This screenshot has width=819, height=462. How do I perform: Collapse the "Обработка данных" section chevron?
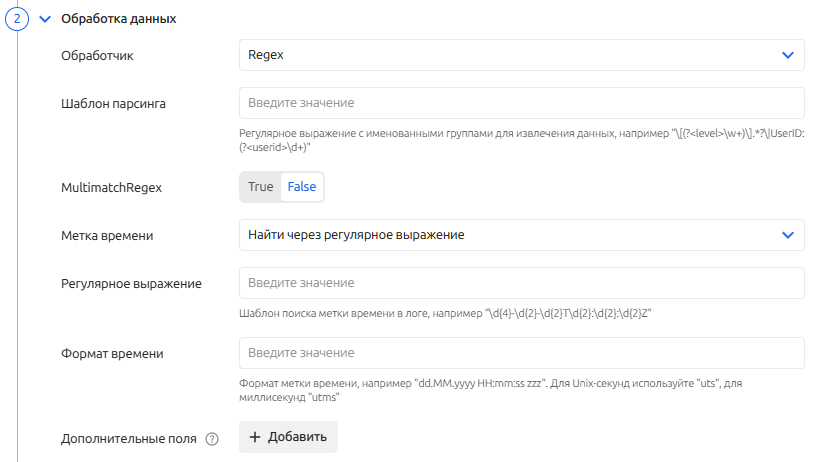[44, 19]
